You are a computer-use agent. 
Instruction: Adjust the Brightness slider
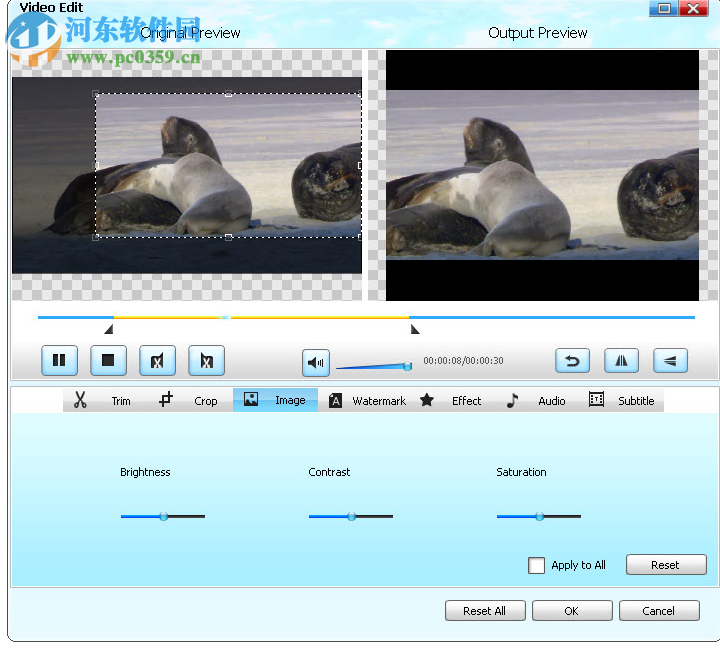pos(163,517)
